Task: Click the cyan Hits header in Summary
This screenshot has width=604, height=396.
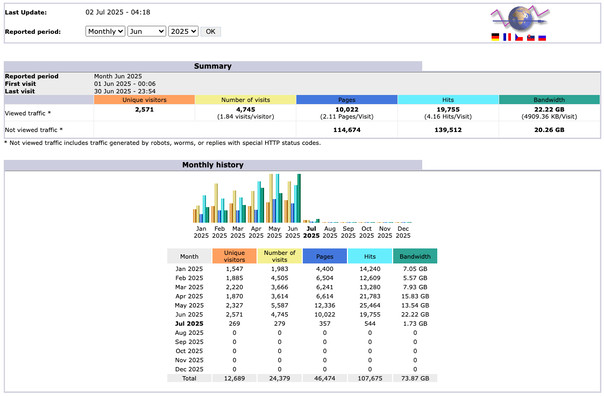Action: 448,100
